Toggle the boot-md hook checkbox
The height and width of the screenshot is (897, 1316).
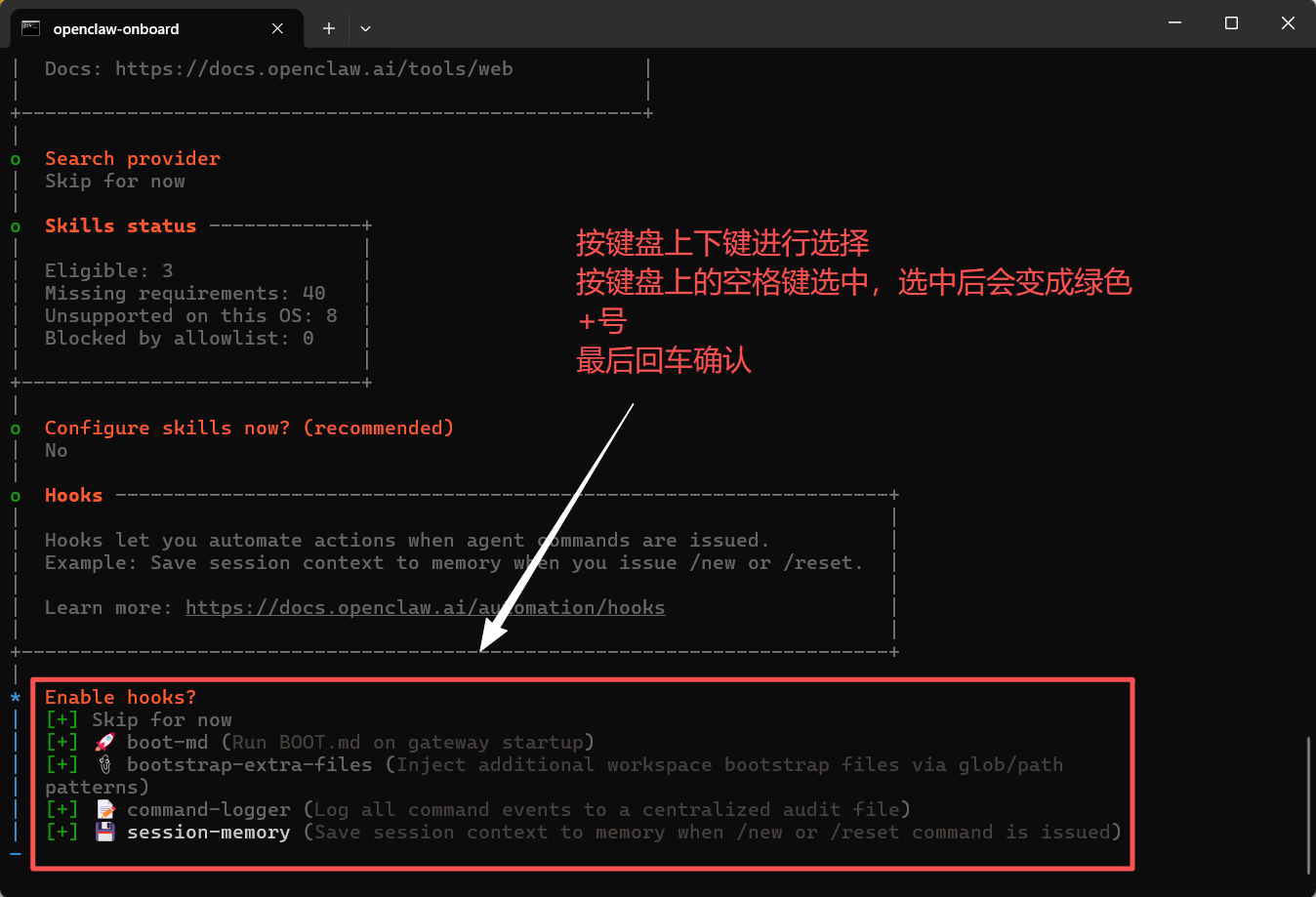(62, 743)
